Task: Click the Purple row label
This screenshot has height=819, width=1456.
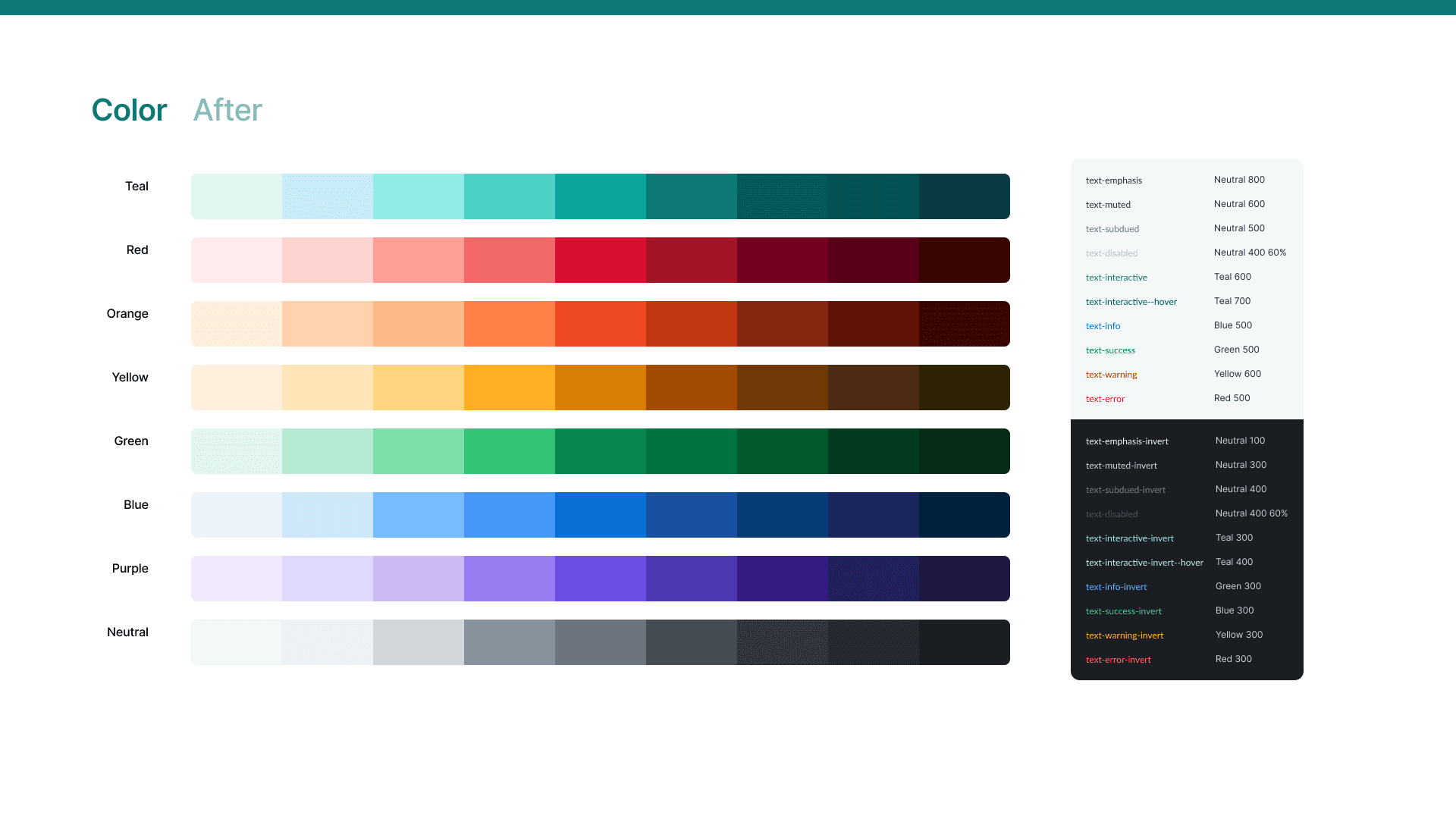Action: [x=130, y=569]
